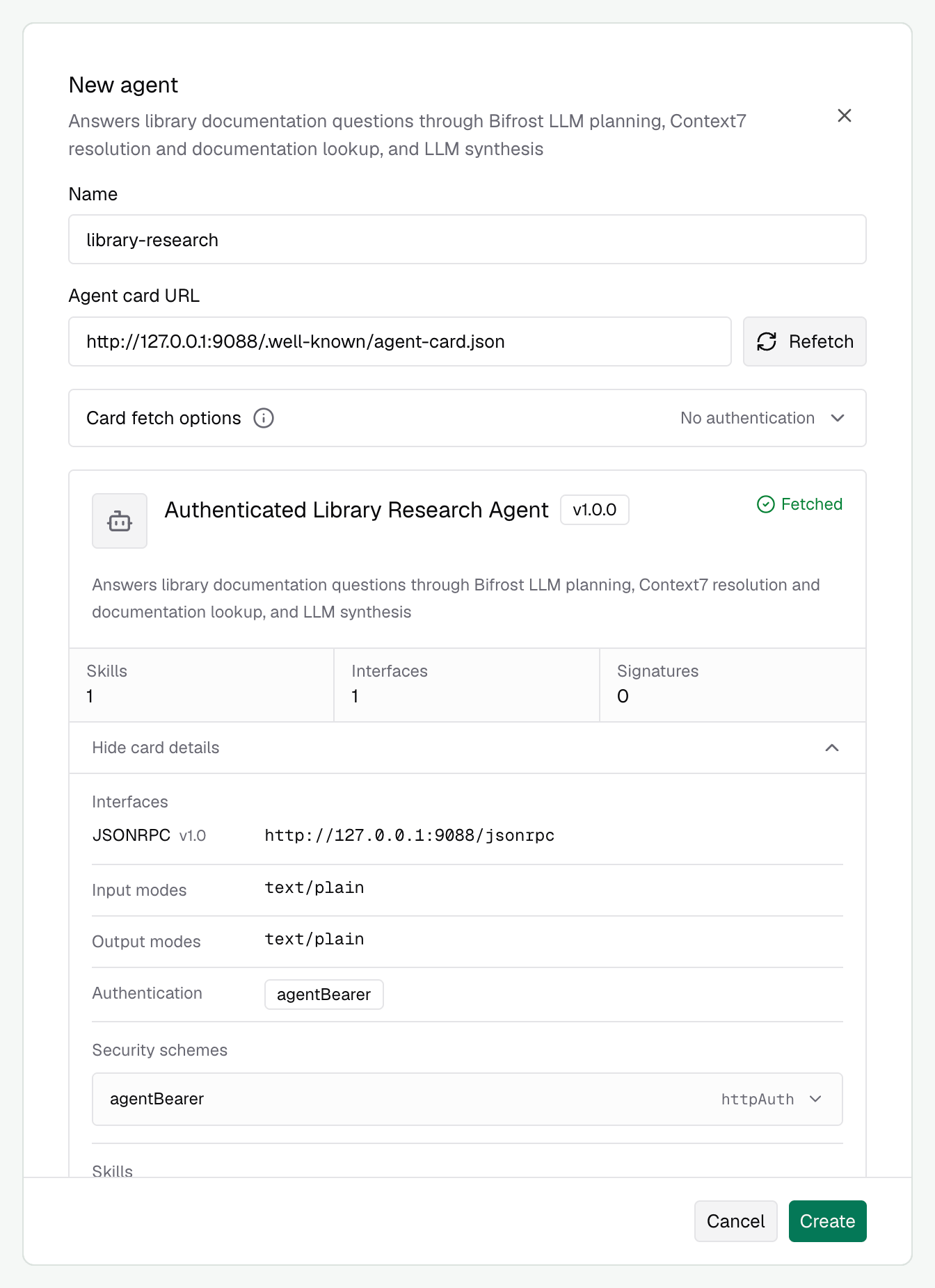The width and height of the screenshot is (935, 1288).
Task: Click the Create button
Action: (x=827, y=1221)
